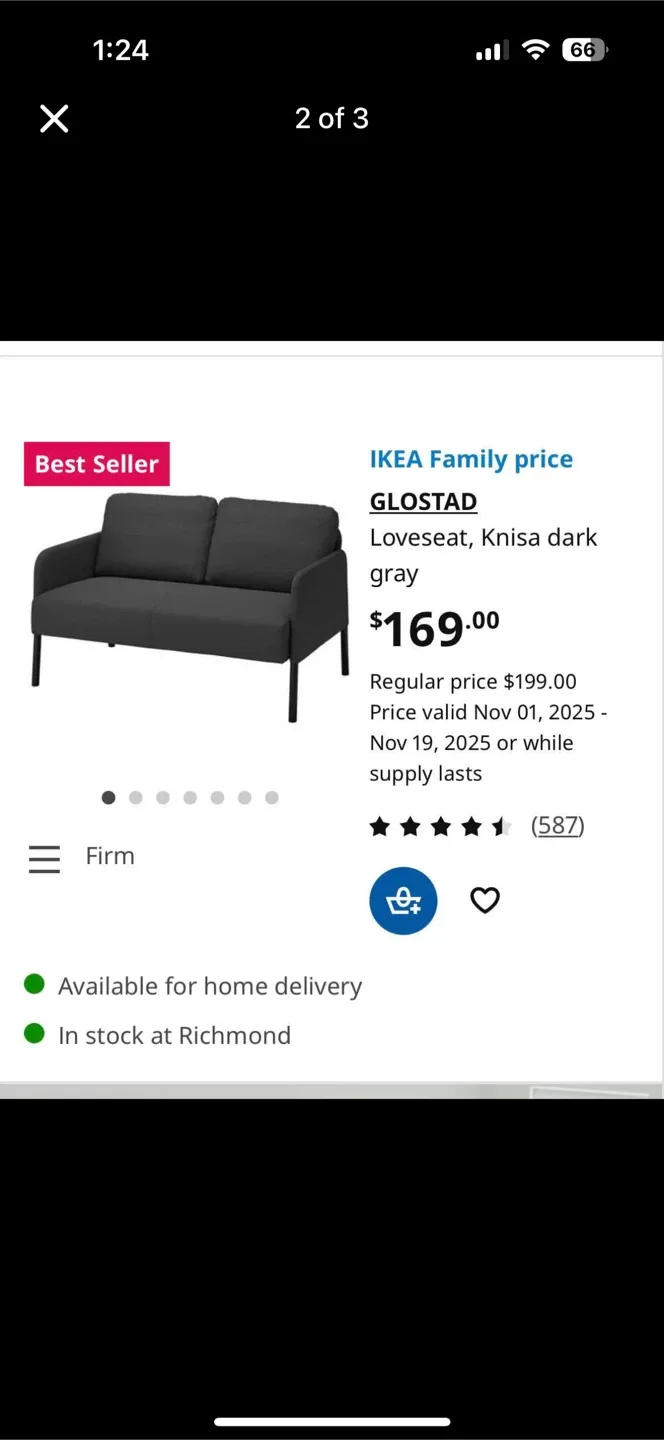Viewport: 664px width, 1440px height.
Task: Tap the carousel dot progress indicator
Action: coord(190,797)
